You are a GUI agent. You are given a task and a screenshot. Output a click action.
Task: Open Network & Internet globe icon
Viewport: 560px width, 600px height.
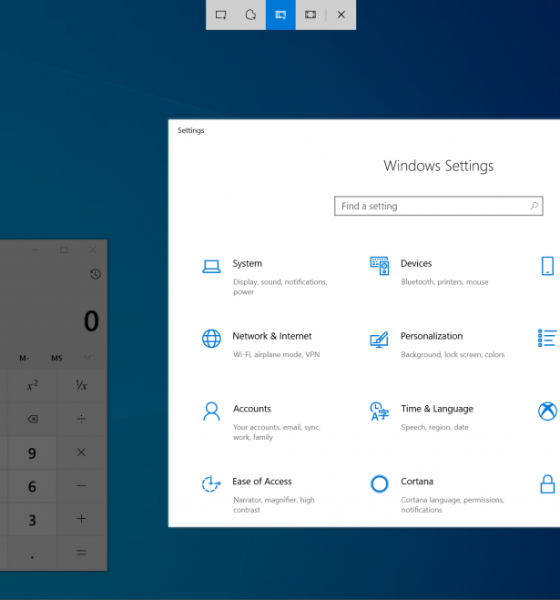point(211,339)
